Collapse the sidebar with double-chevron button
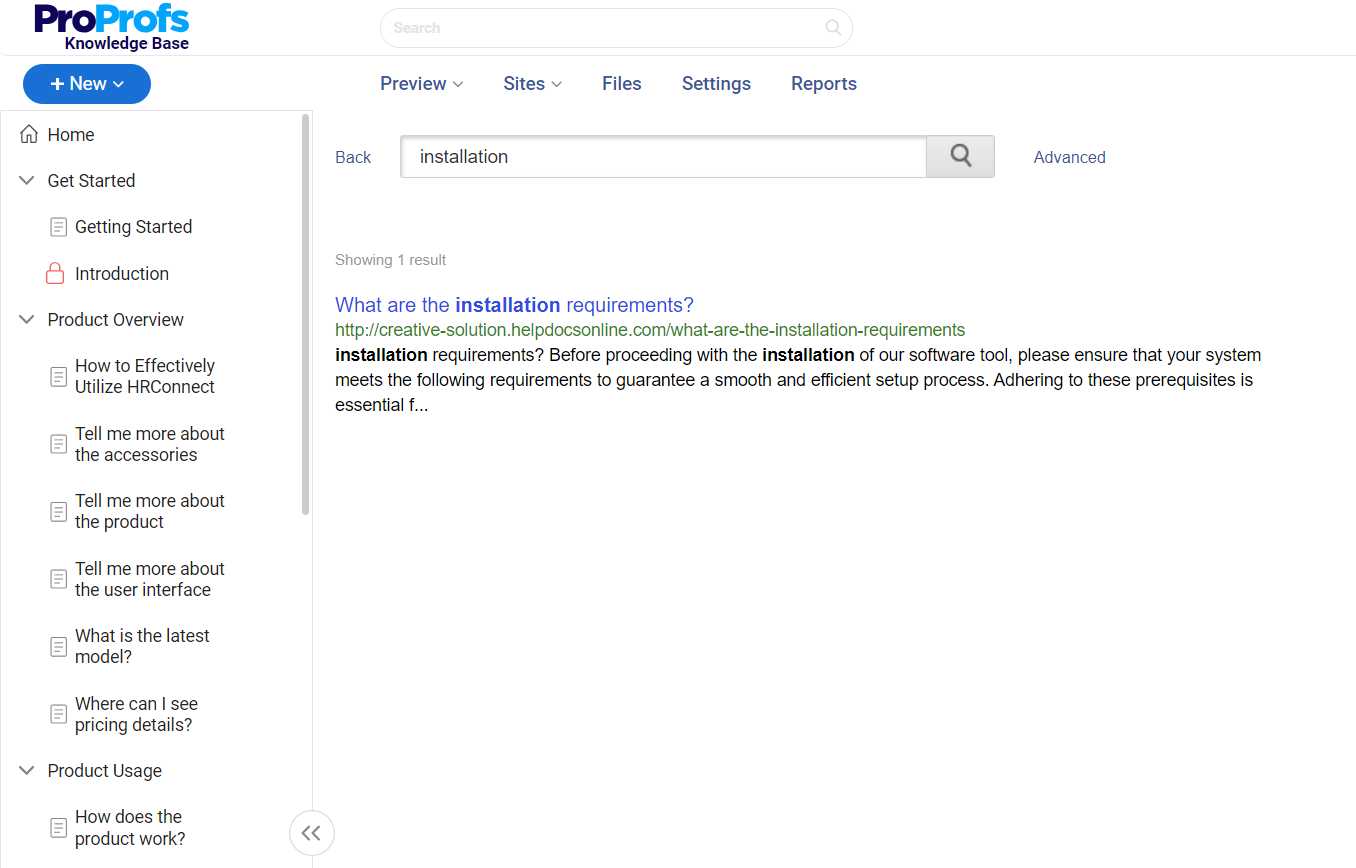 point(311,833)
